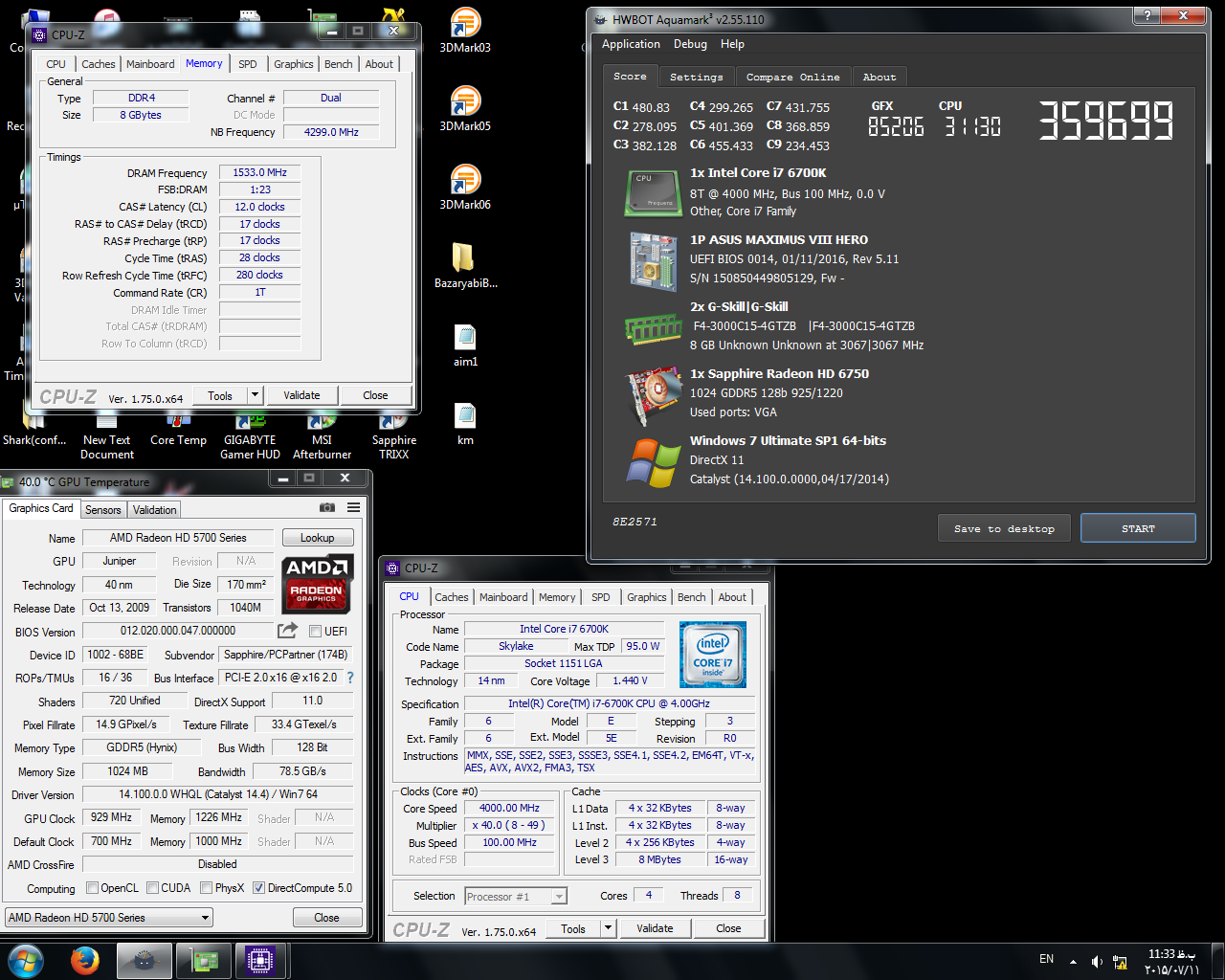
Task: Switch to SPD tab in CPU-Z Memory window
Action: [248, 64]
